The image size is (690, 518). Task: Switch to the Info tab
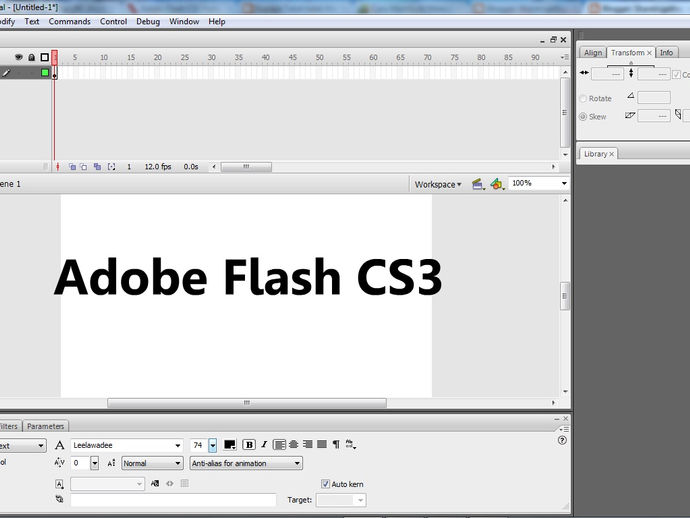pos(666,53)
